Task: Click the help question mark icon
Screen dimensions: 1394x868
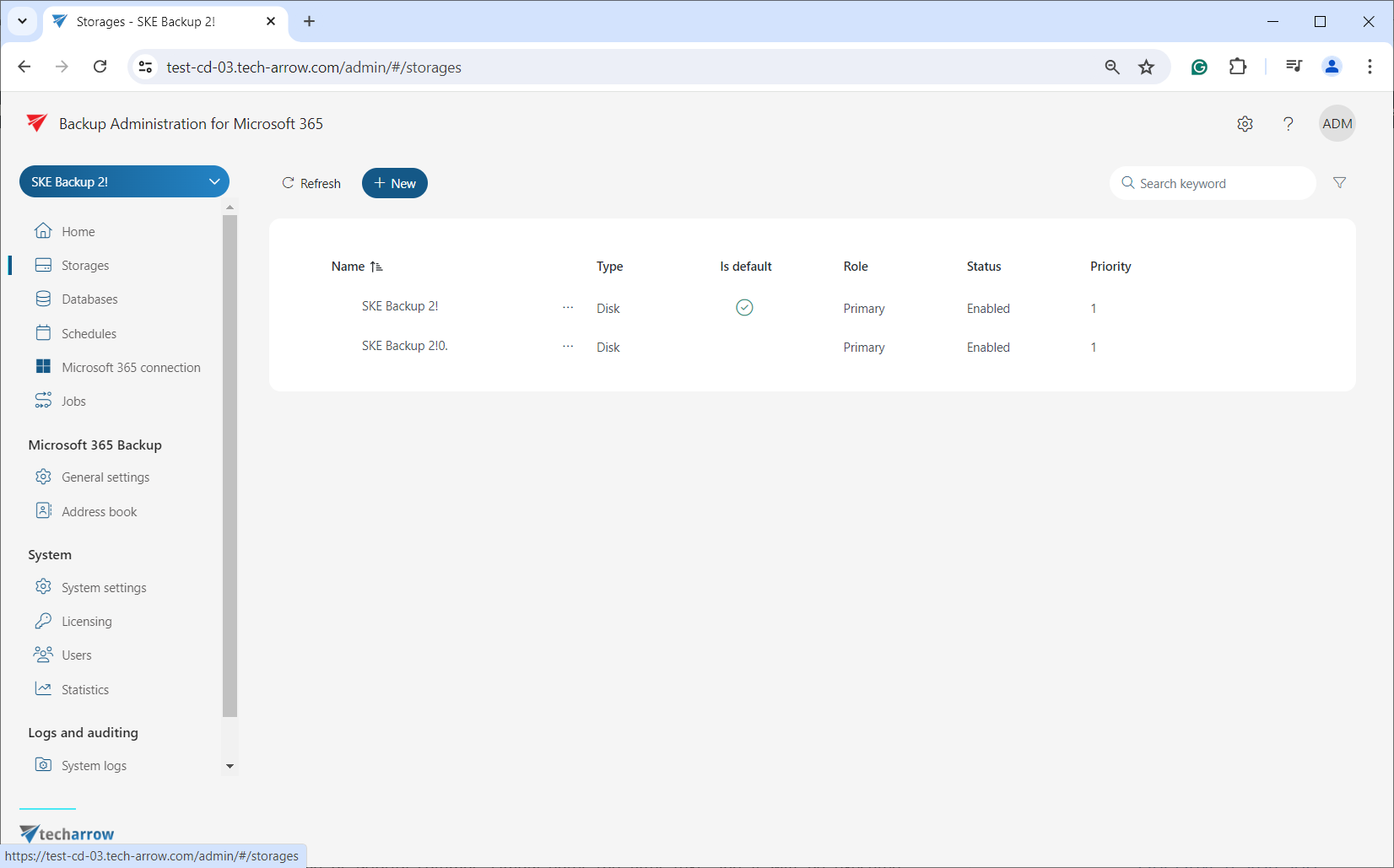Action: click(1288, 124)
